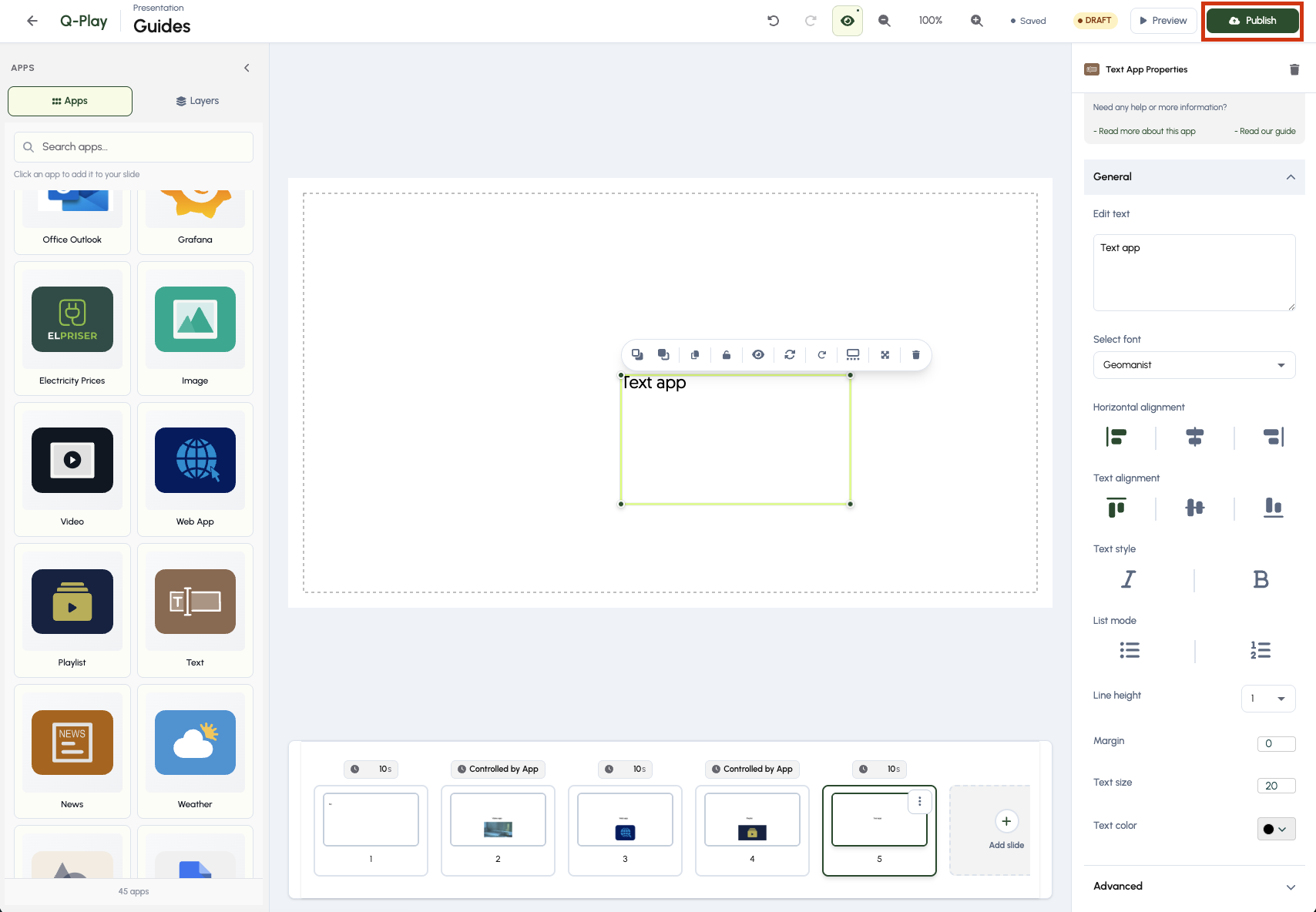Viewport: 1316px width, 912px height.
Task: Click the Edit text textarea
Action: click(x=1194, y=273)
